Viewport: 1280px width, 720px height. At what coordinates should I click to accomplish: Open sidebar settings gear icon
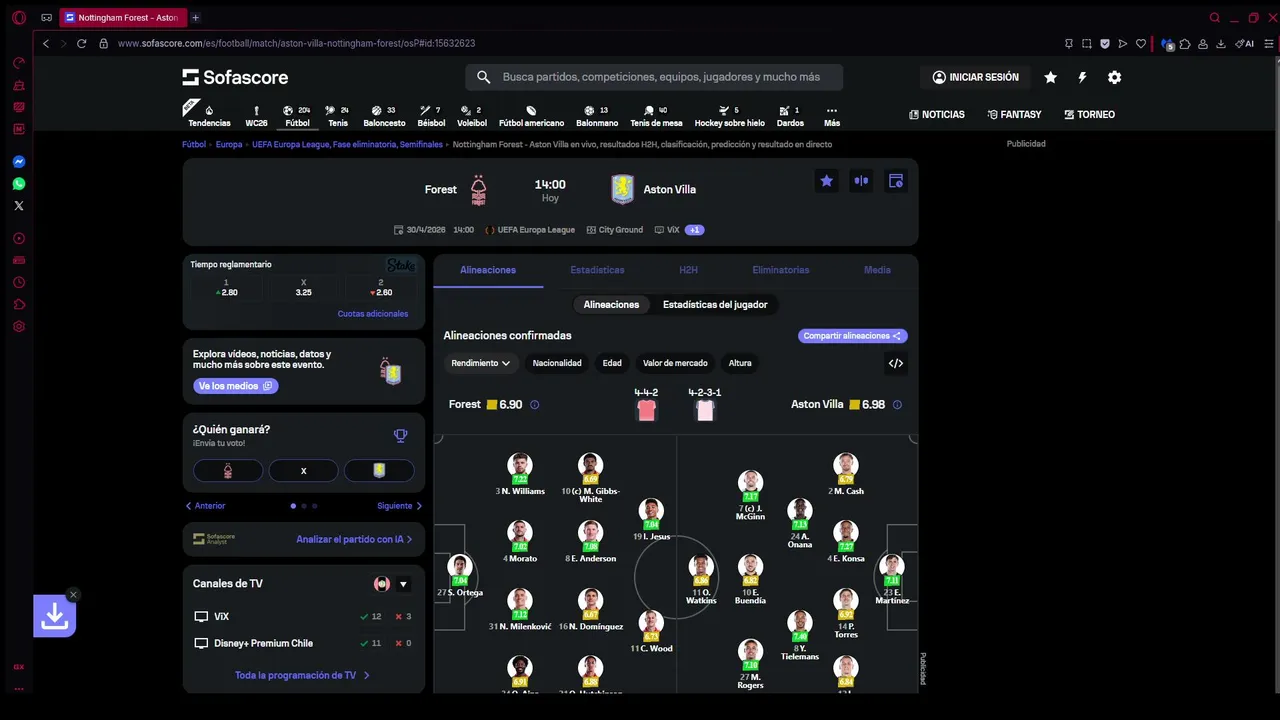tap(18, 327)
